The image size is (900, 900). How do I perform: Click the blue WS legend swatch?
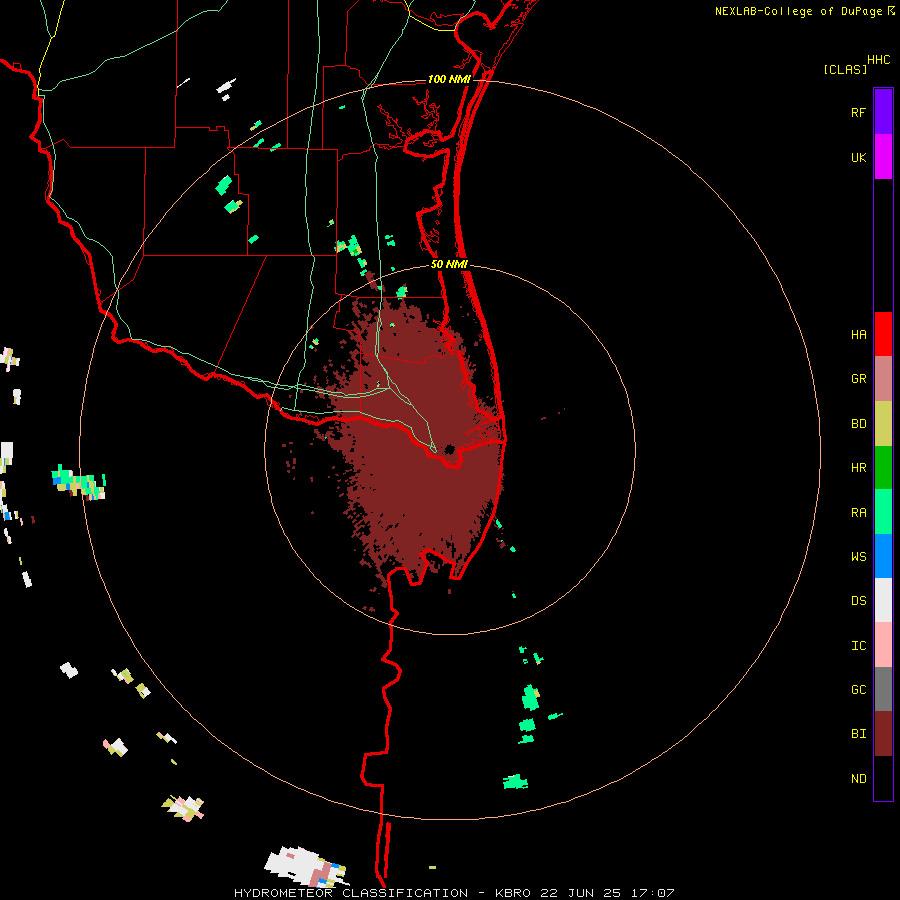883,556
